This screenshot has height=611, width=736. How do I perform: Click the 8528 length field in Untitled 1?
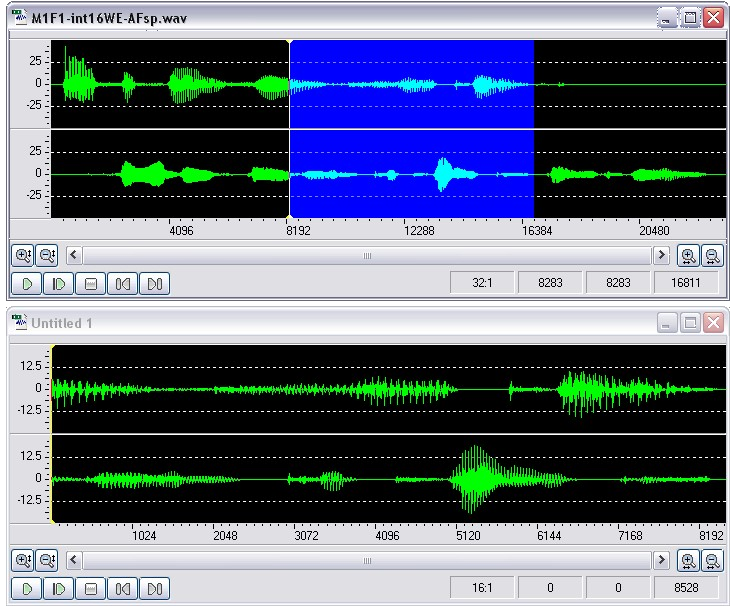pos(686,588)
